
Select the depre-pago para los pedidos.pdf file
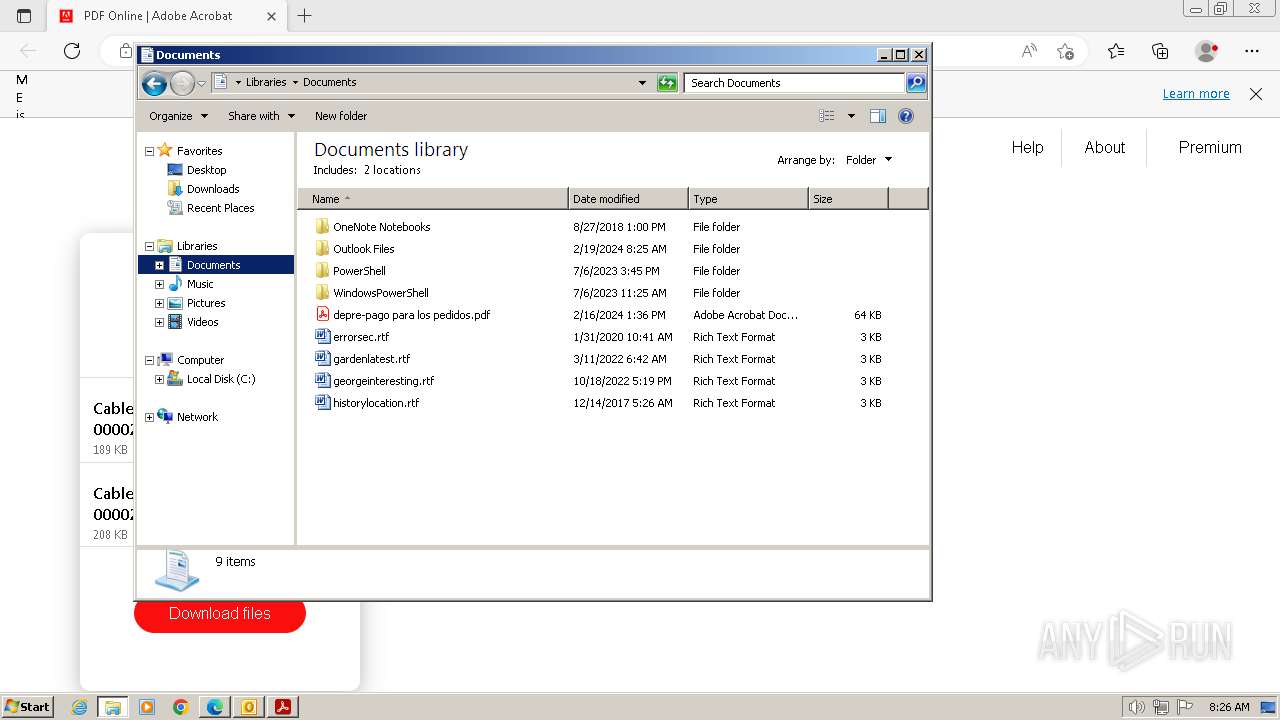pyautogui.click(x=411, y=315)
